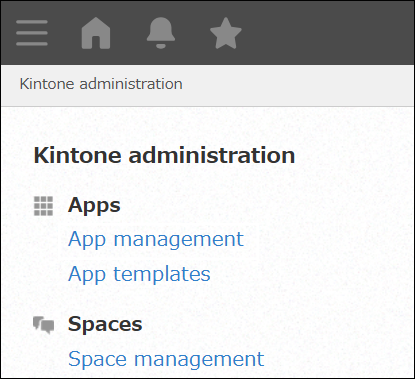Open the Space management link
The width and height of the screenshot is (415, 379).
(166, 359)
